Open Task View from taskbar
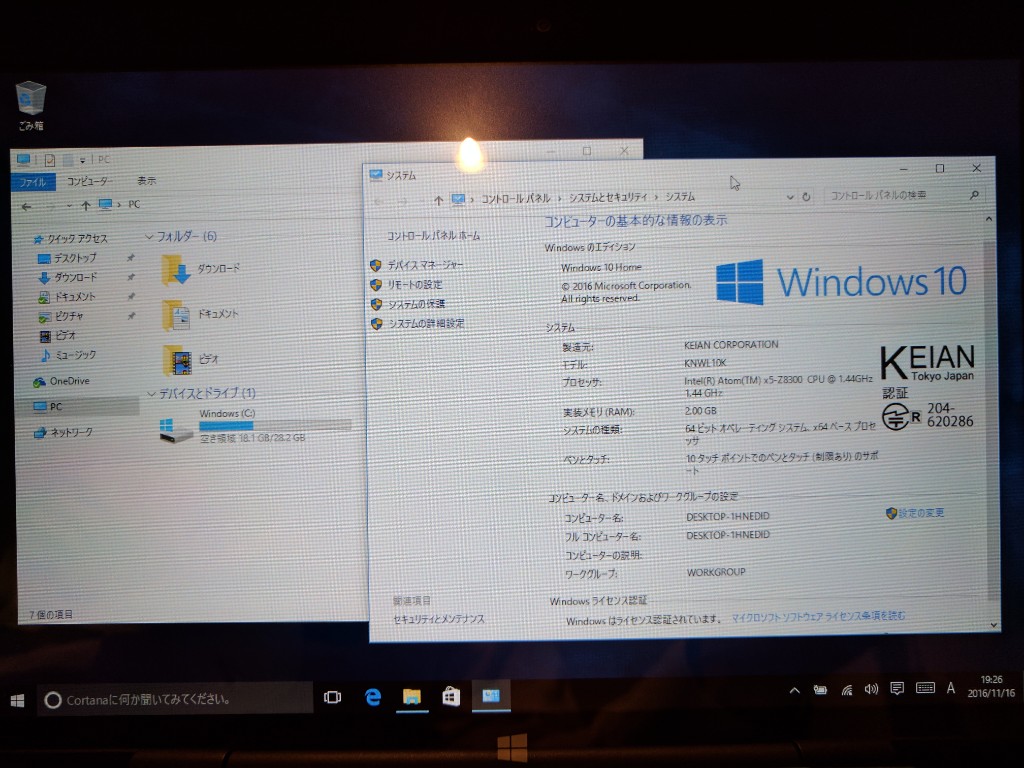The height and width of the screenshot is (768, 1024). coord(332,698)
